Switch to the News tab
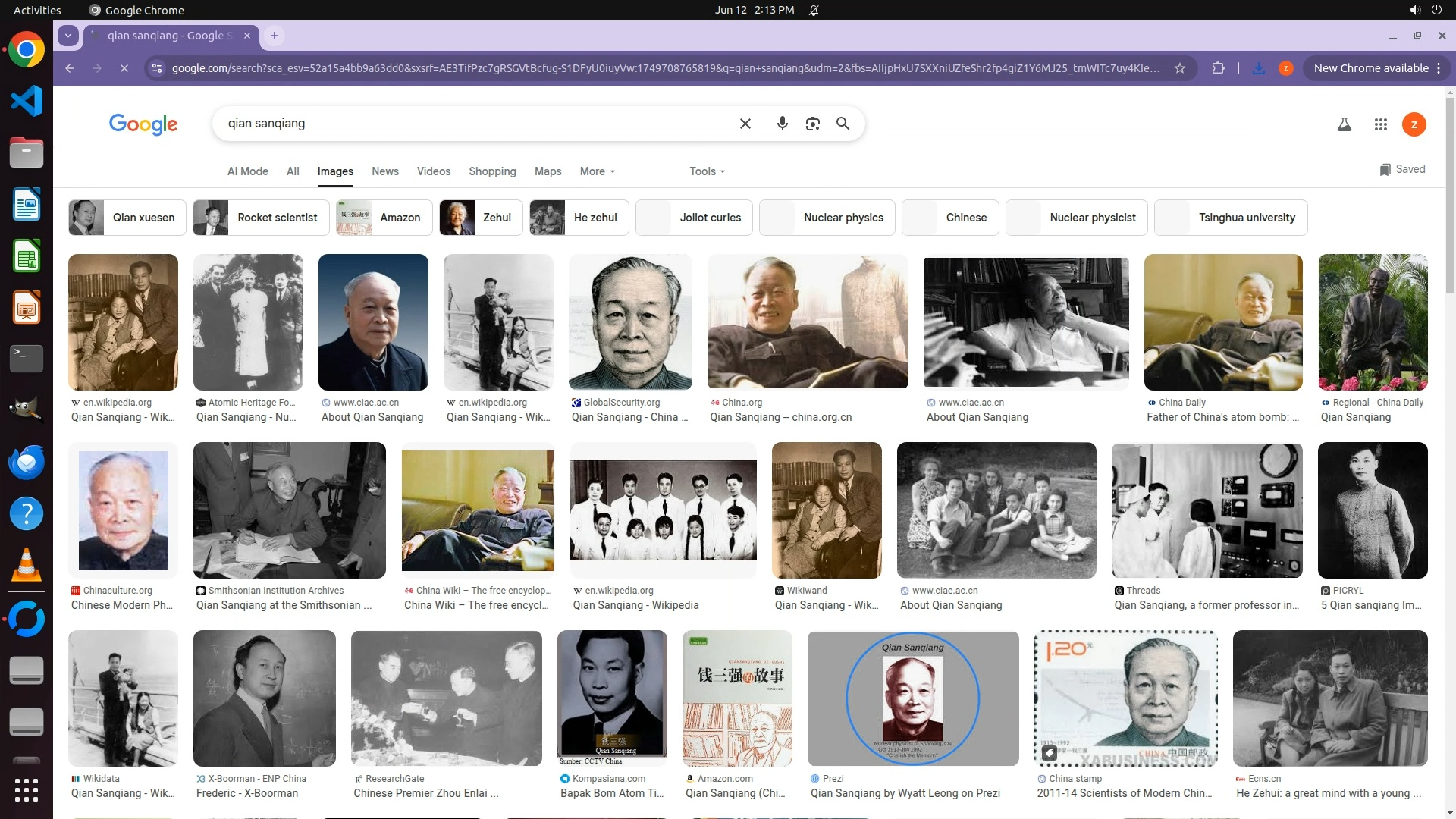The image size is (1456, 819). tap(384, 171)
